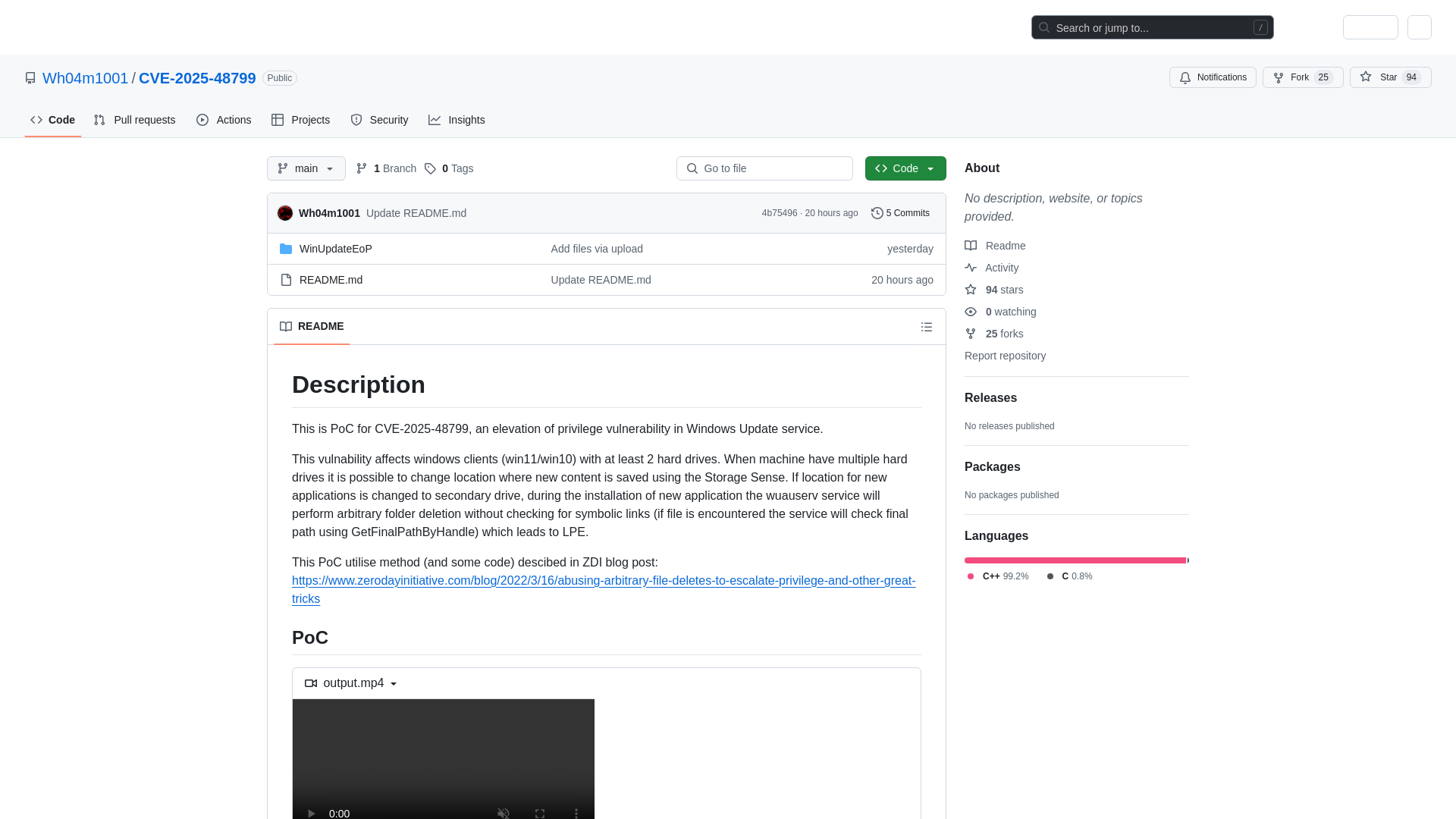Open the Projects tab
The height and width of the screenshot is (819, 1456).
point(300,120)
